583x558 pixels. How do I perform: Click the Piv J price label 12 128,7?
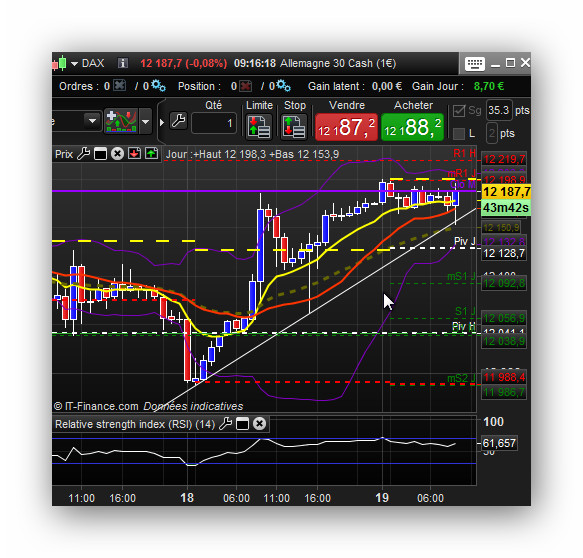click(504, 254)
